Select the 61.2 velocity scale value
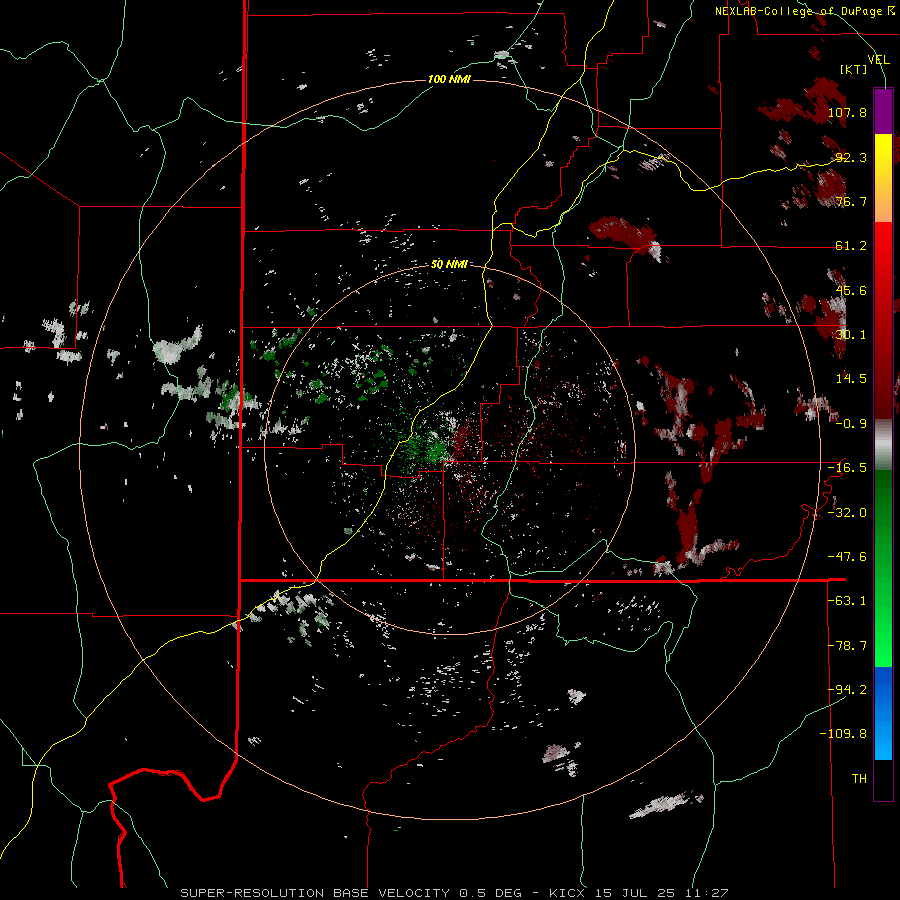 (x=851, y=246)
